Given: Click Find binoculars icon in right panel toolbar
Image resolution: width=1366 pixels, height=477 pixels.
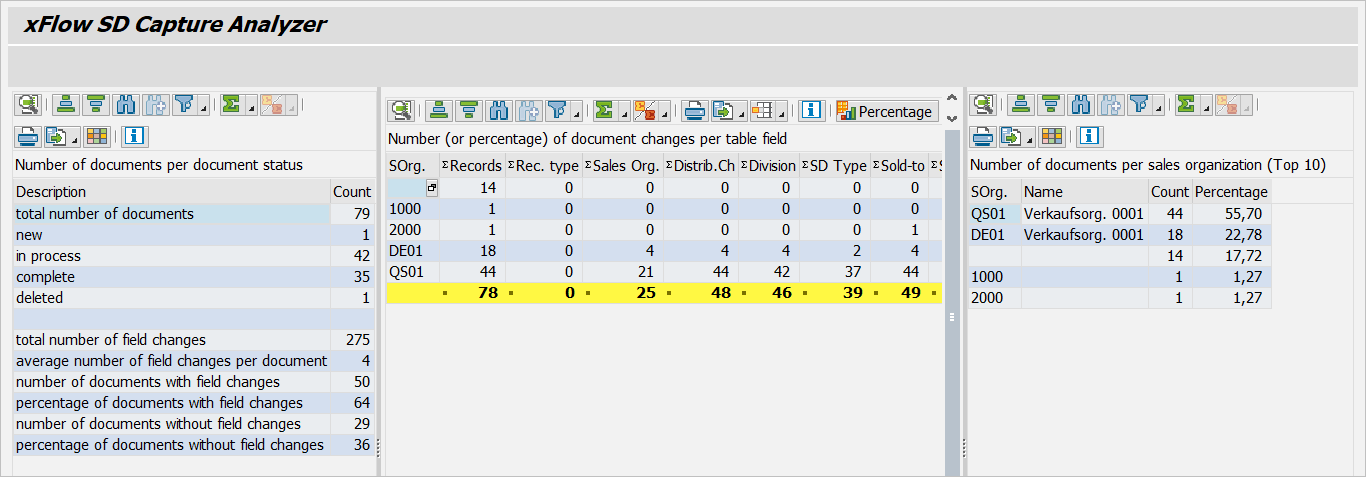Looking at the screenshot, I should coord(1080,104).
